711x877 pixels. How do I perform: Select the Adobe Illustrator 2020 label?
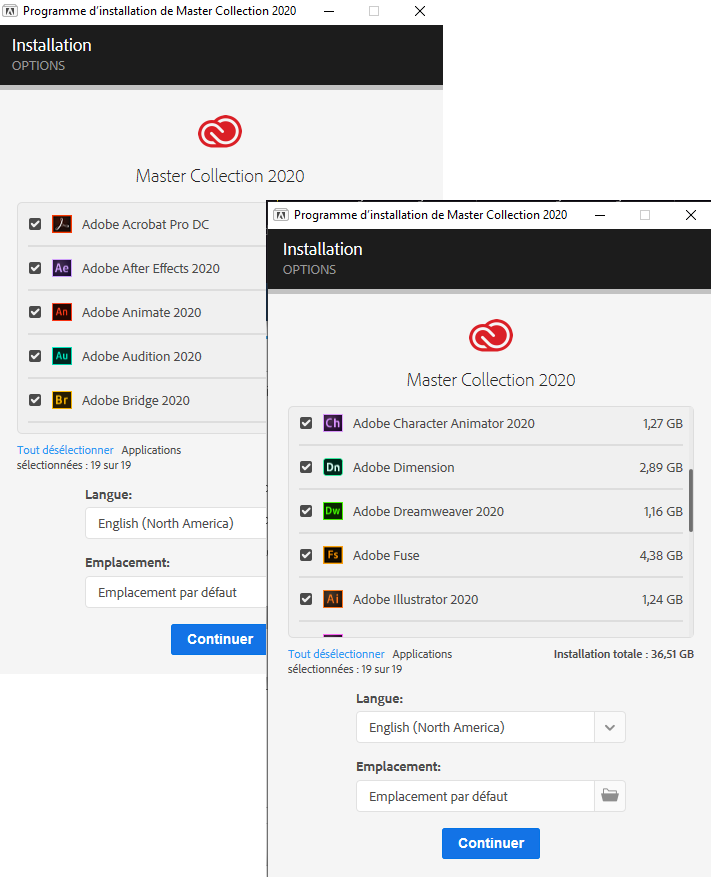click(x=415, y=599)
